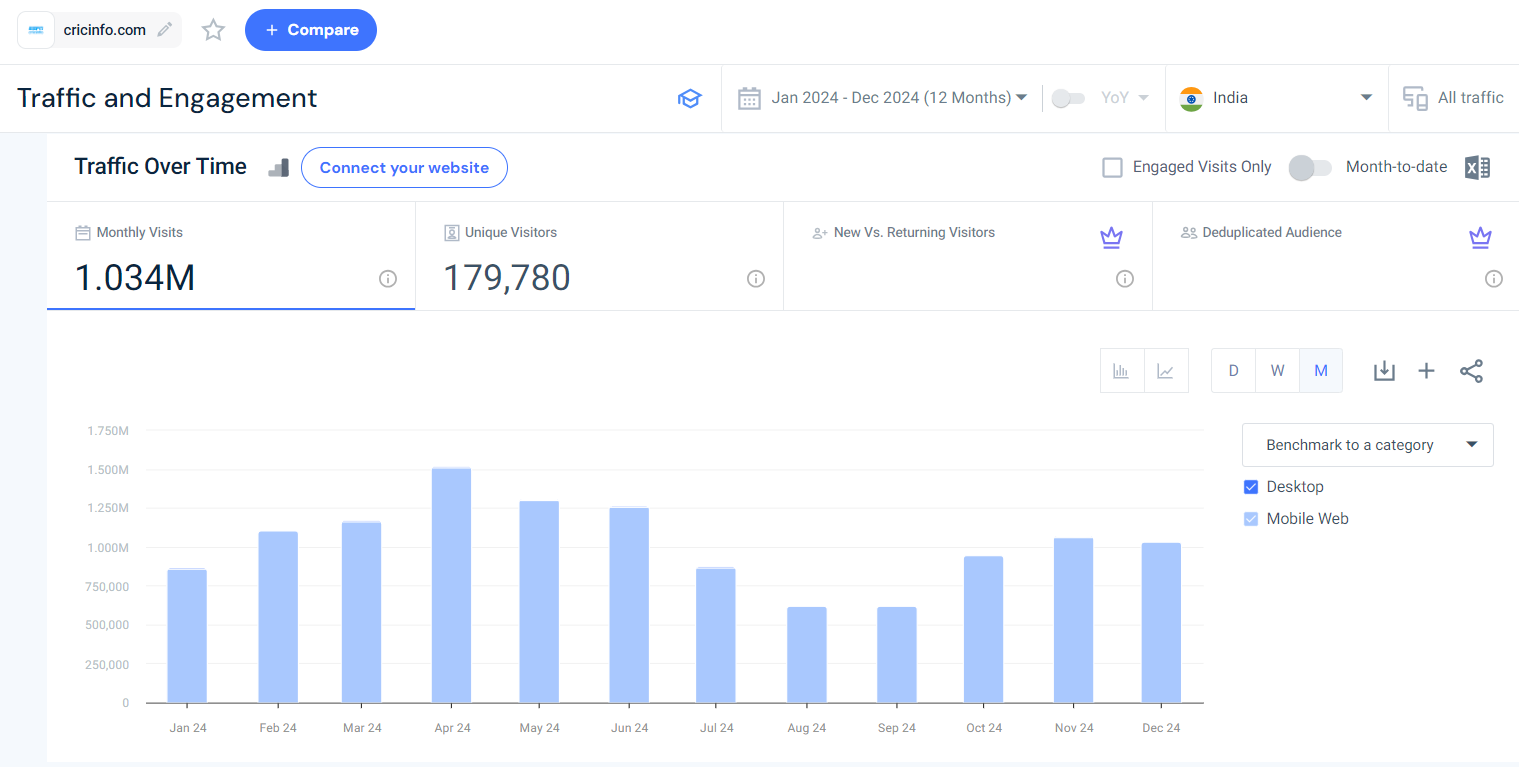Screen dimensions: 1519x767
Task: Click the Compare button
Action: (311, 29)
